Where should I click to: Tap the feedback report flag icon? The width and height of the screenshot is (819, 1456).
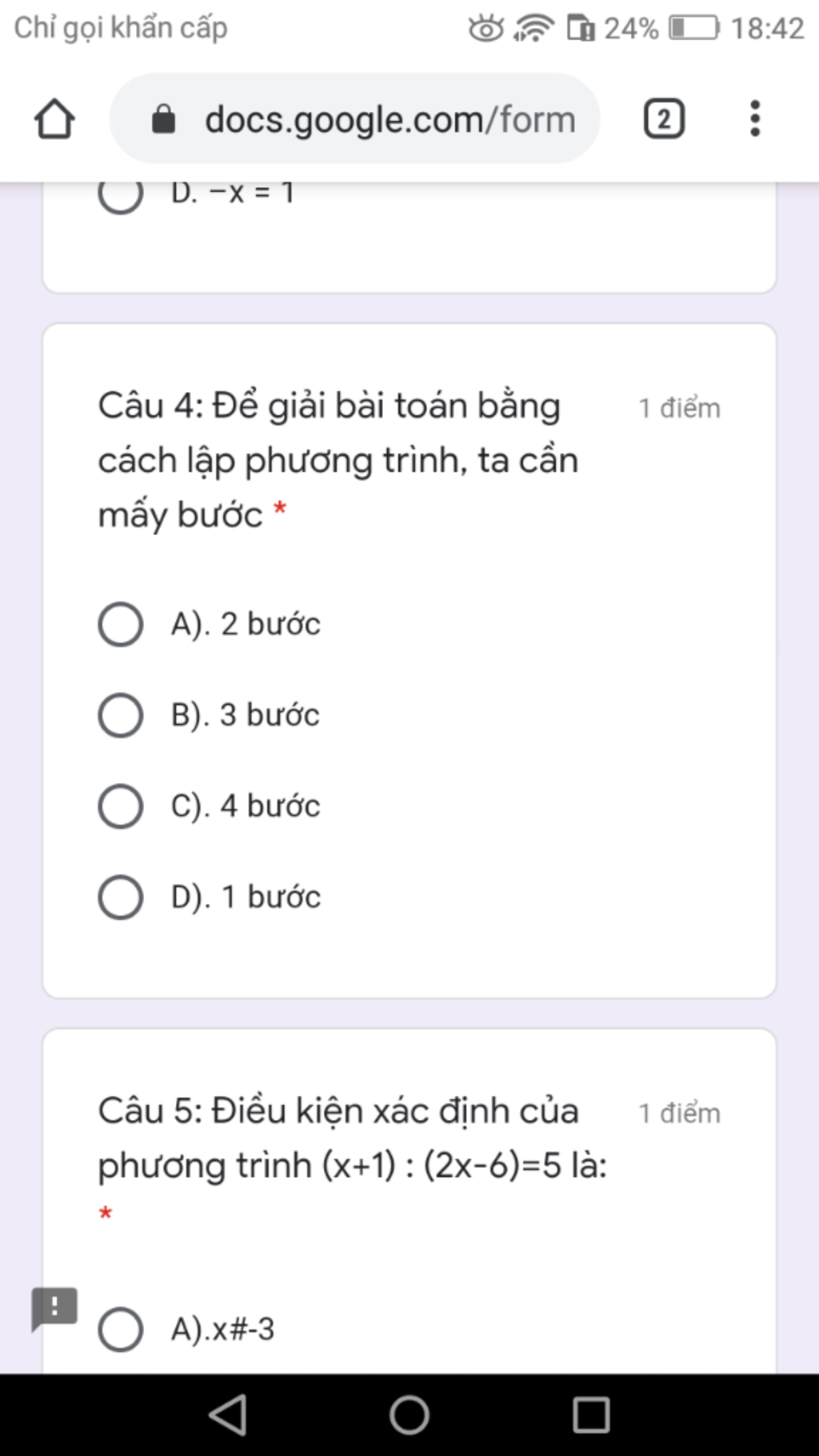tap(54, 1309)
